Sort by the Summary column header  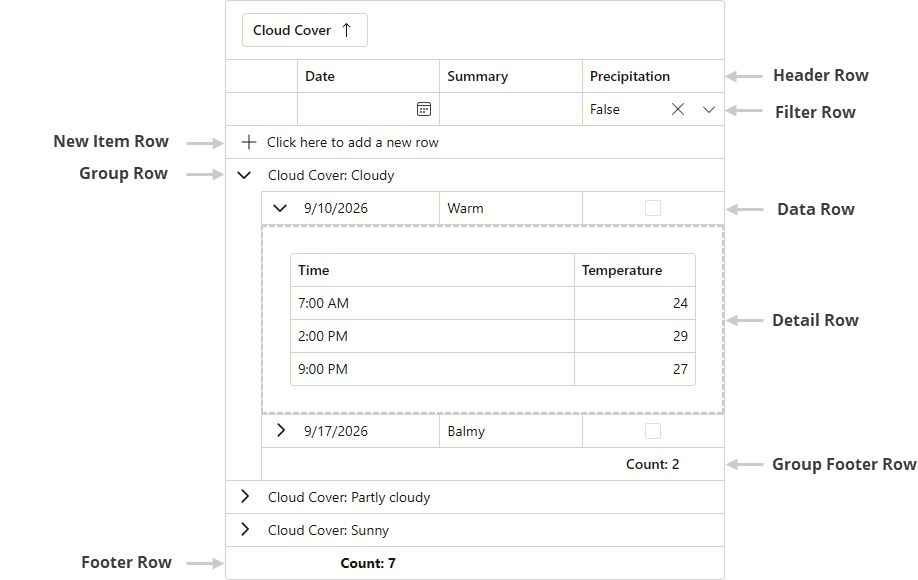(x=511, y=76)
